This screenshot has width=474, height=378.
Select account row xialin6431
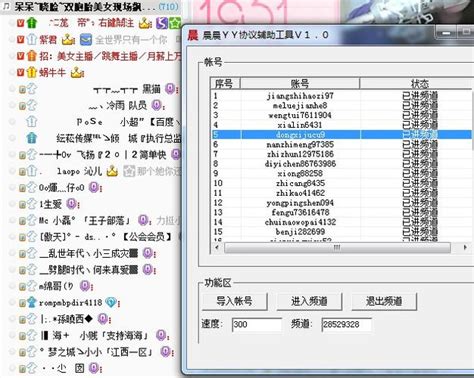[341, 125]
